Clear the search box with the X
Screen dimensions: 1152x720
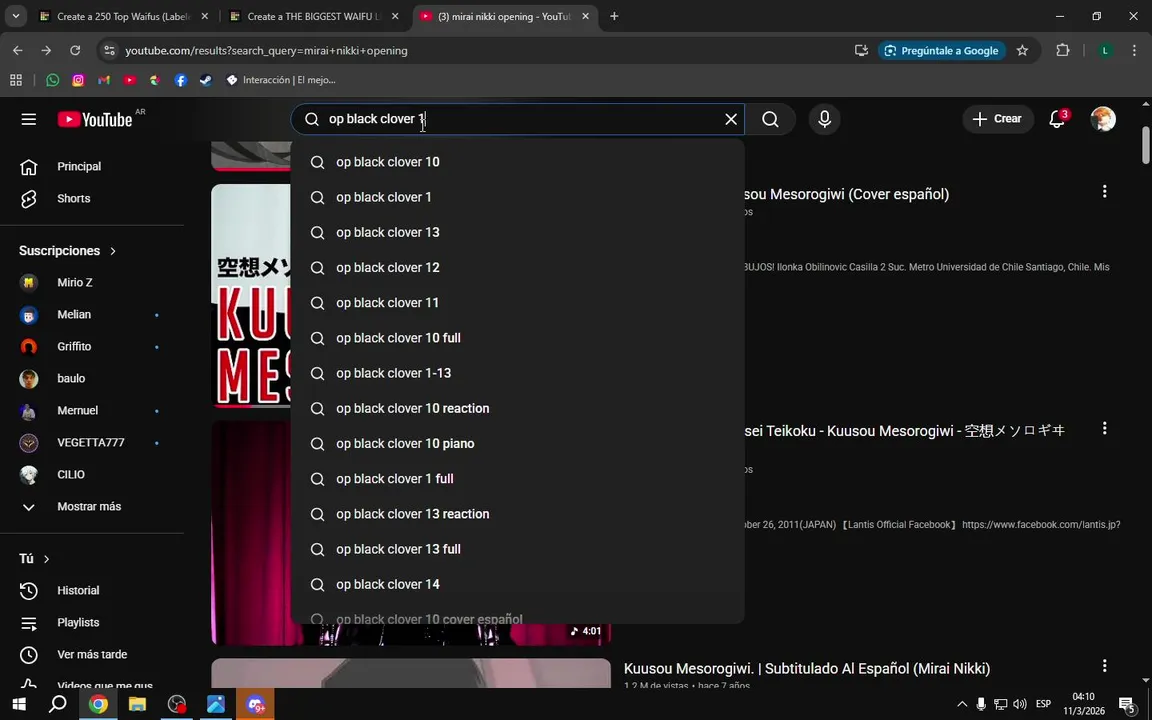point(731,119)
